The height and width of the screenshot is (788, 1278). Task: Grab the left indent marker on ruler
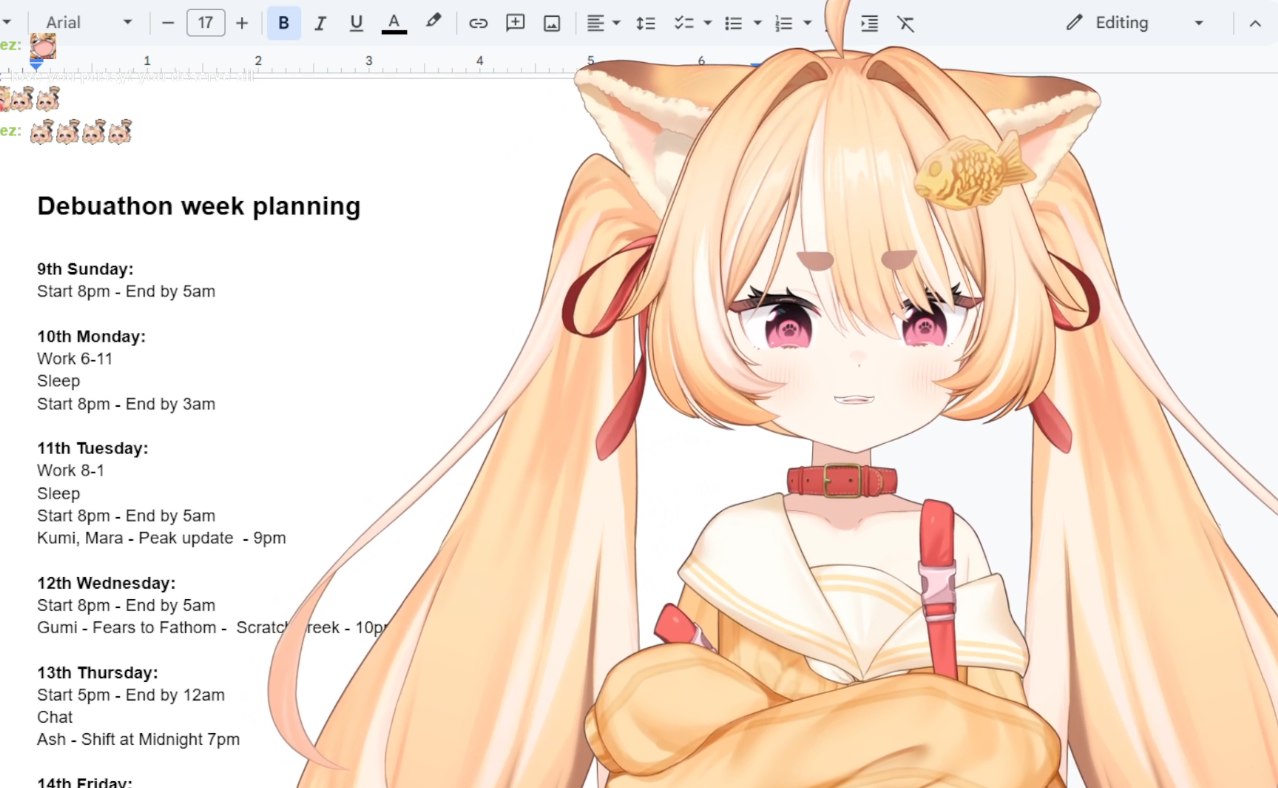pyautogui.click(x=36, y=64)
